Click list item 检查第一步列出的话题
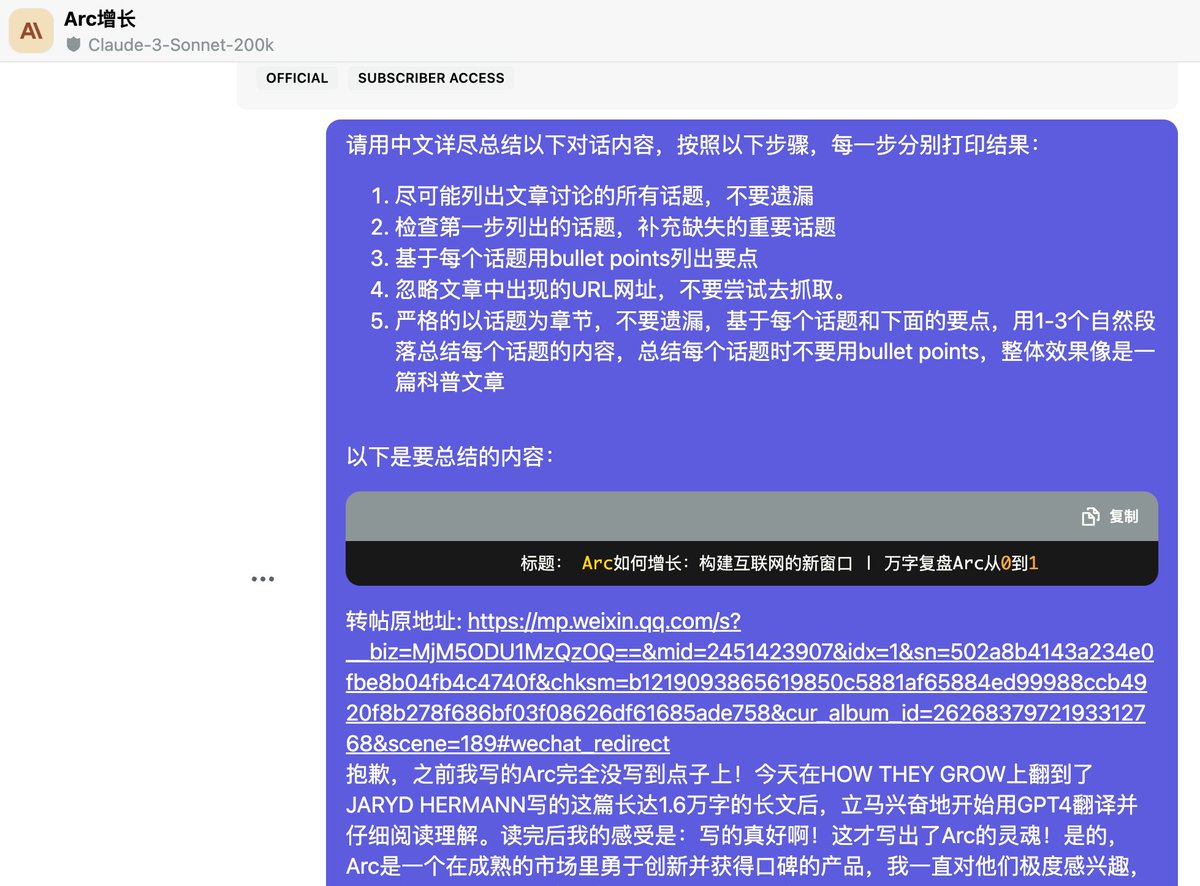The image size is (1200, 886). point(615,227)
